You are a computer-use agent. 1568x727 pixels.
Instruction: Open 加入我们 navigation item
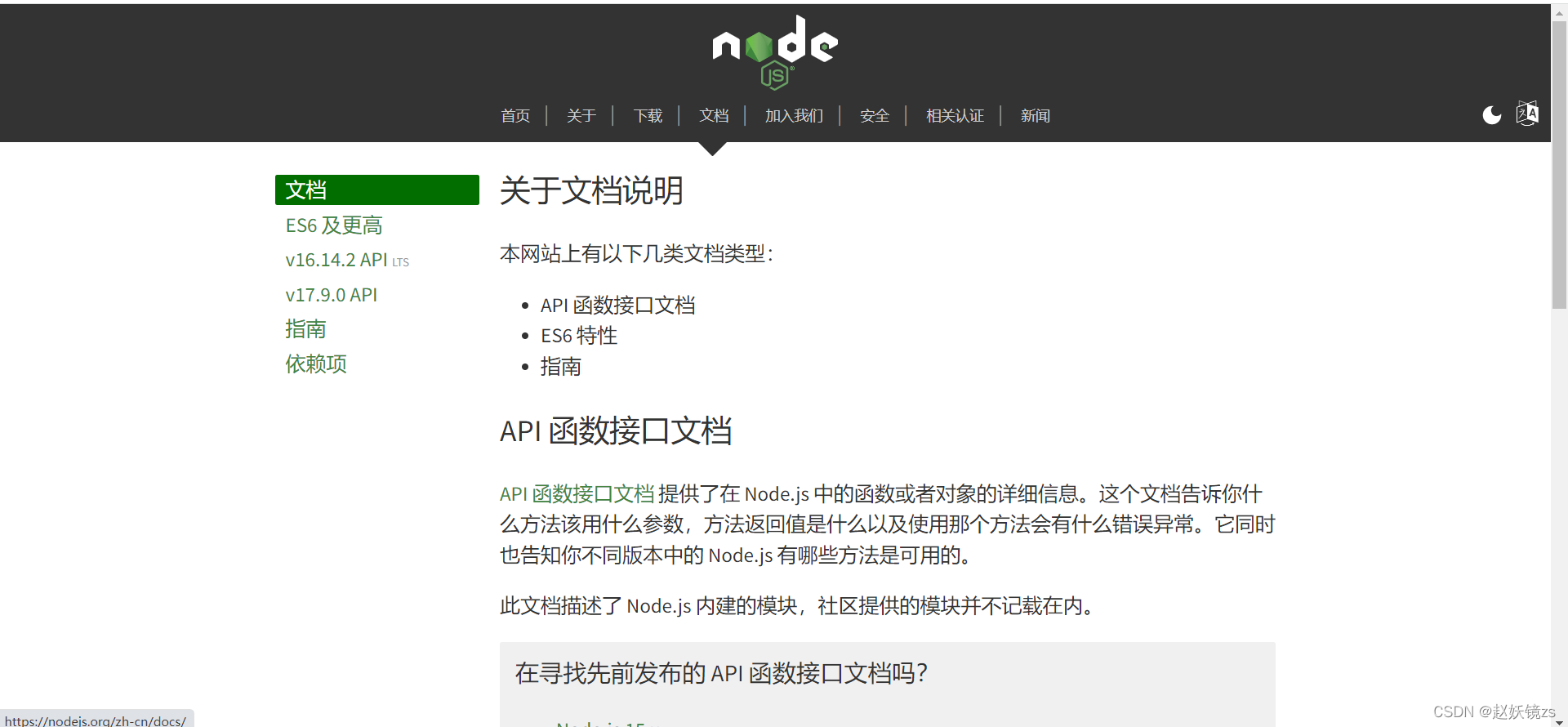pos(794,116)
